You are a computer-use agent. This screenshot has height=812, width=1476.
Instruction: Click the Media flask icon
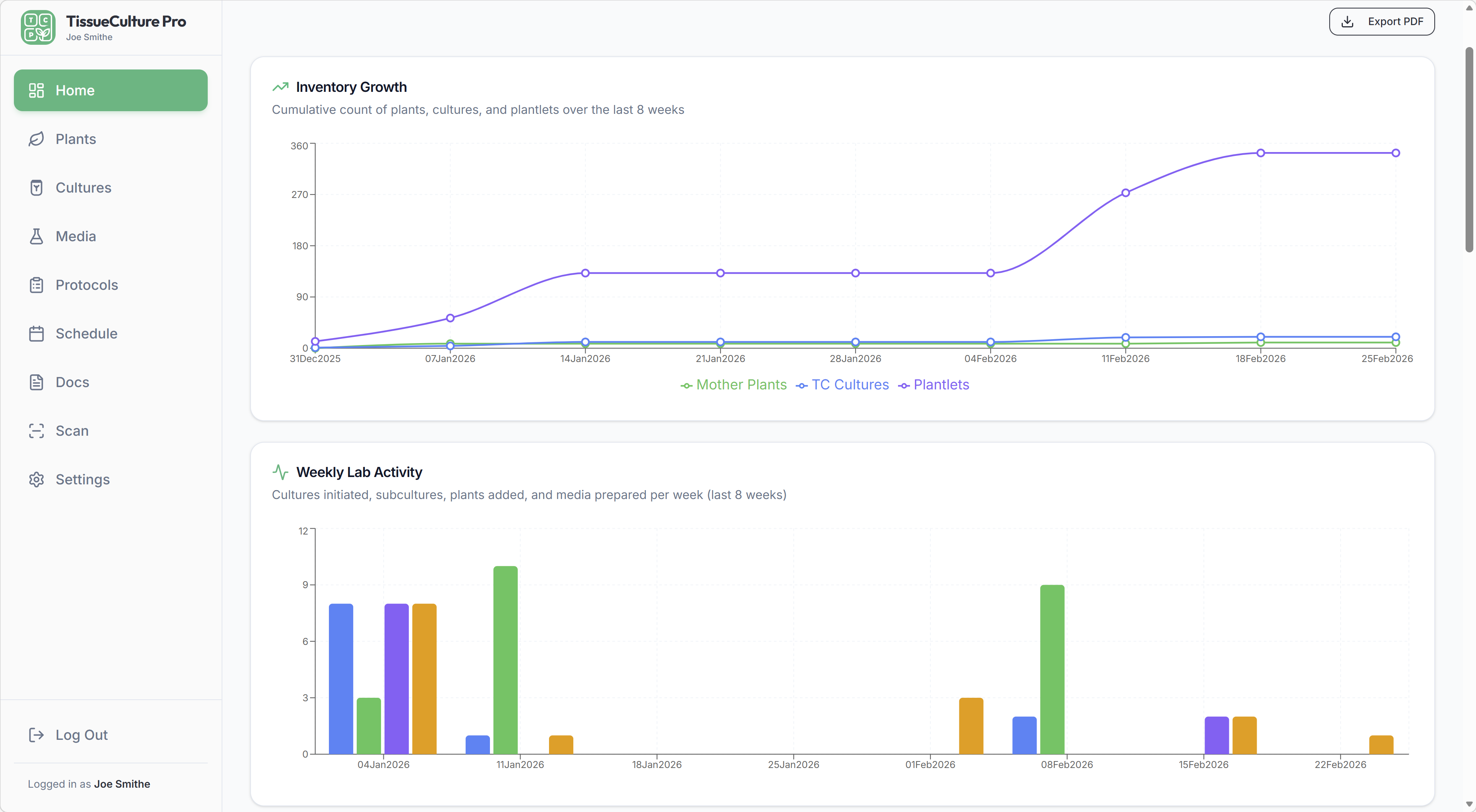(x=36, y=236)
